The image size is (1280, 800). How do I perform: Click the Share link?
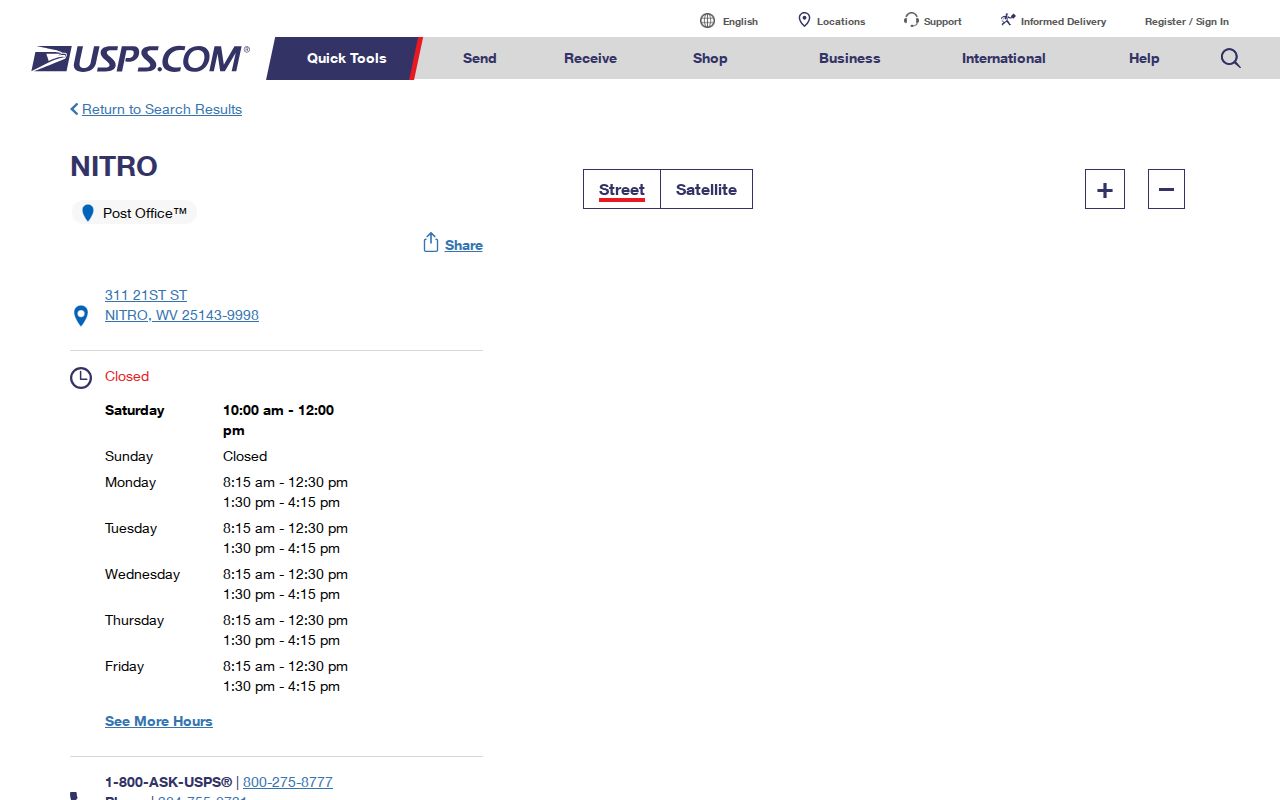pos(464,245)
